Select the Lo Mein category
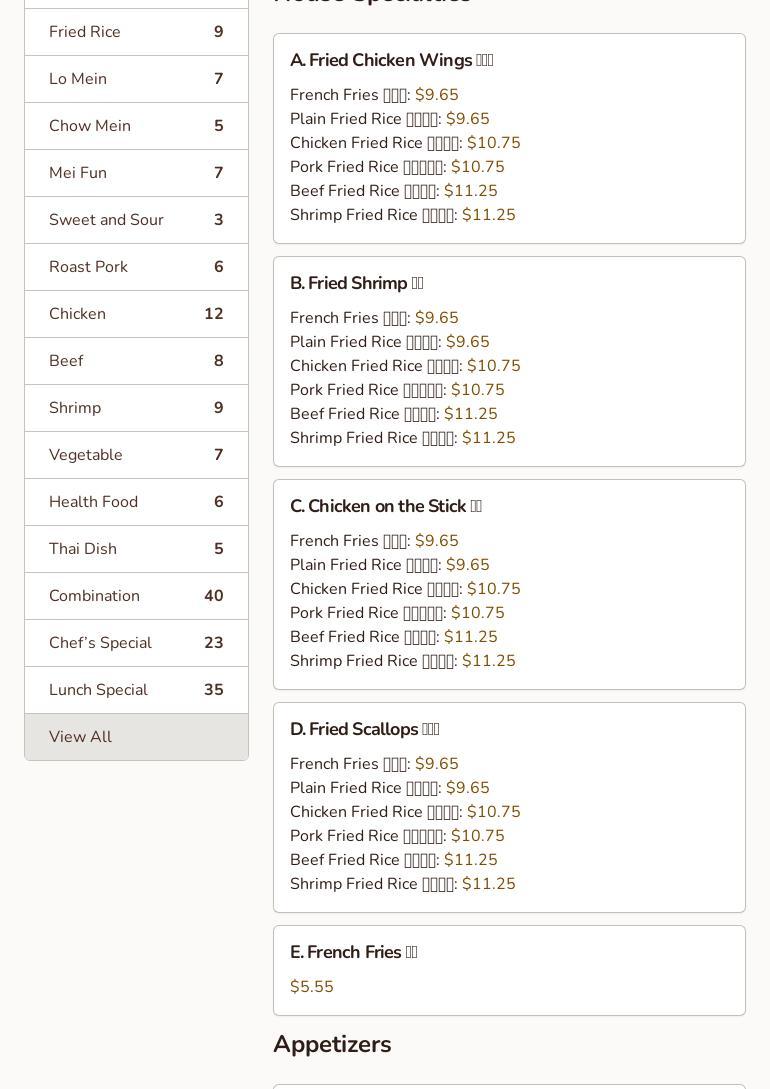770x1089 pixels. [x=136, y=79]
